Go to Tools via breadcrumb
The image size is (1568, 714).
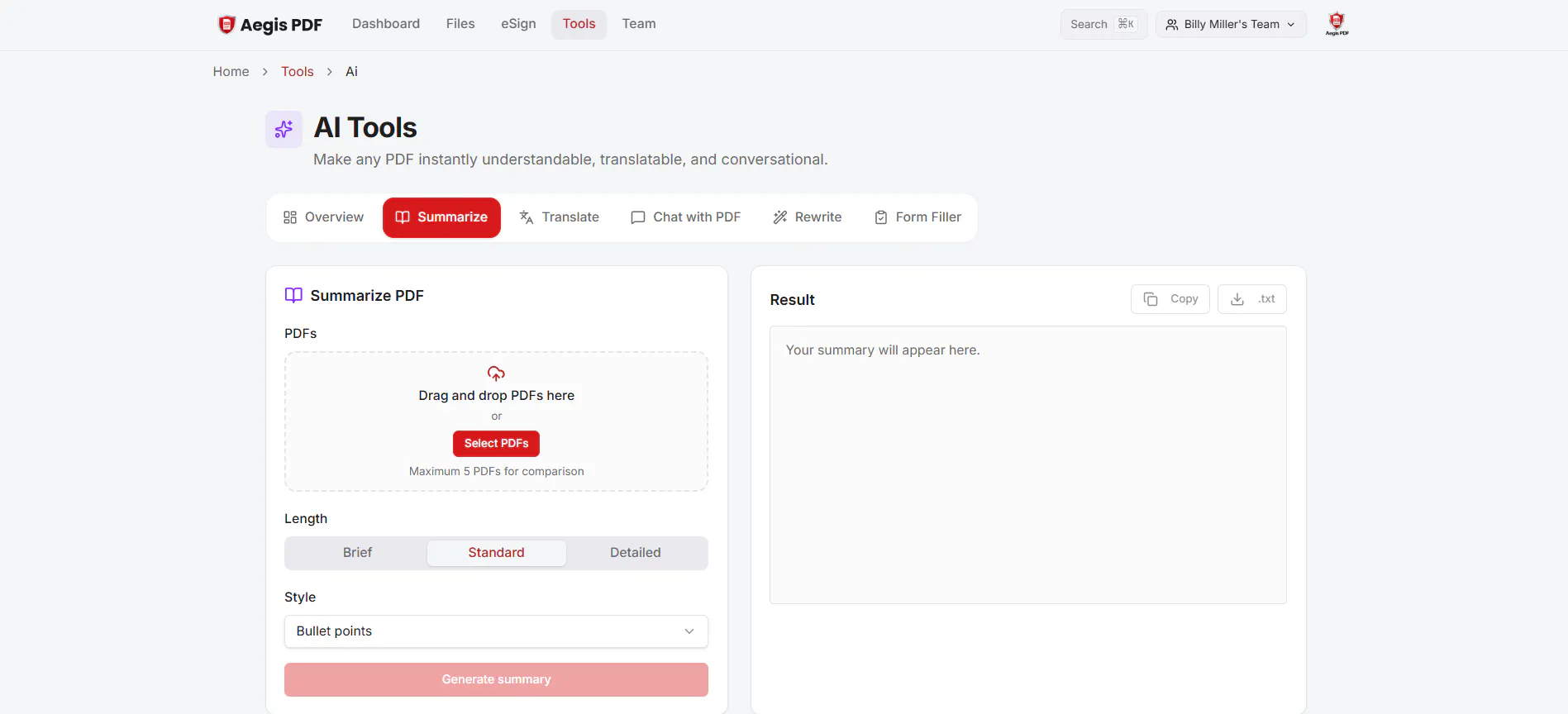pos(298,72)
